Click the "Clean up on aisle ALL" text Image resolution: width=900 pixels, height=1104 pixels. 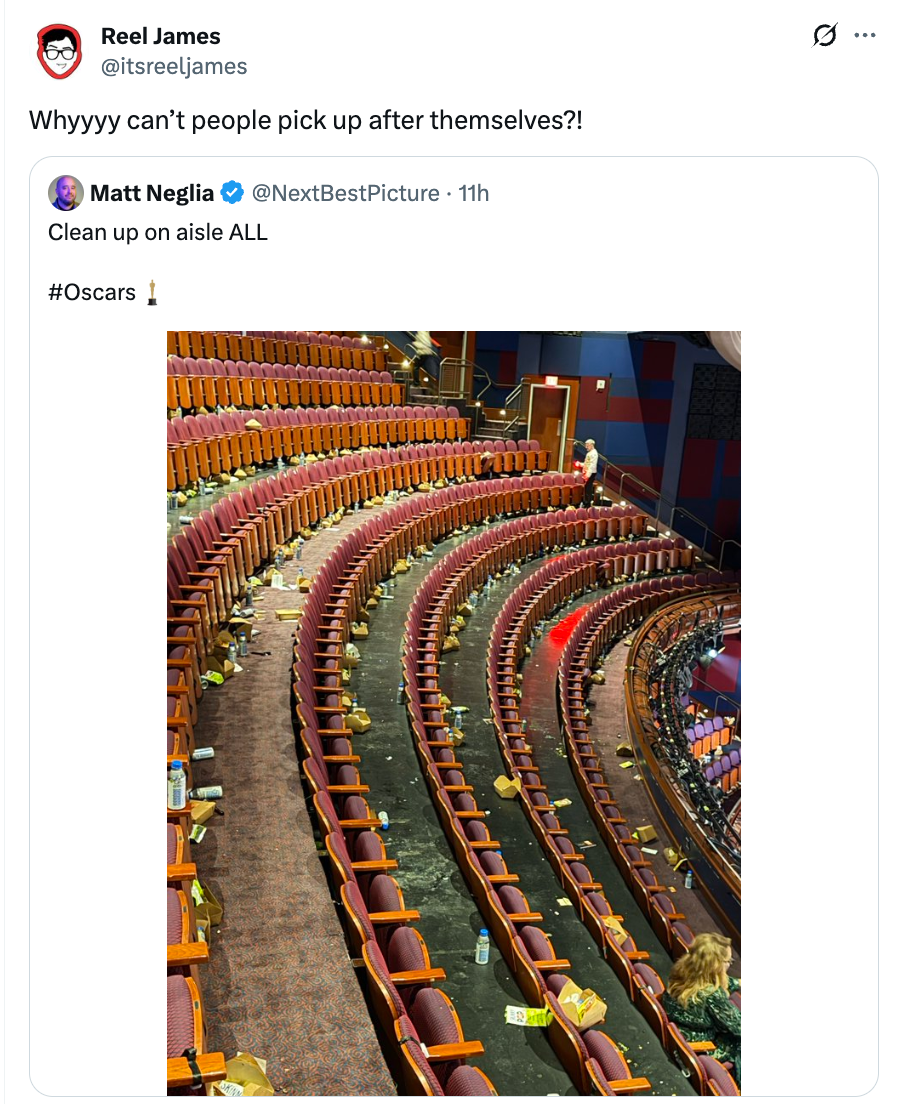(x=158, y=233)
